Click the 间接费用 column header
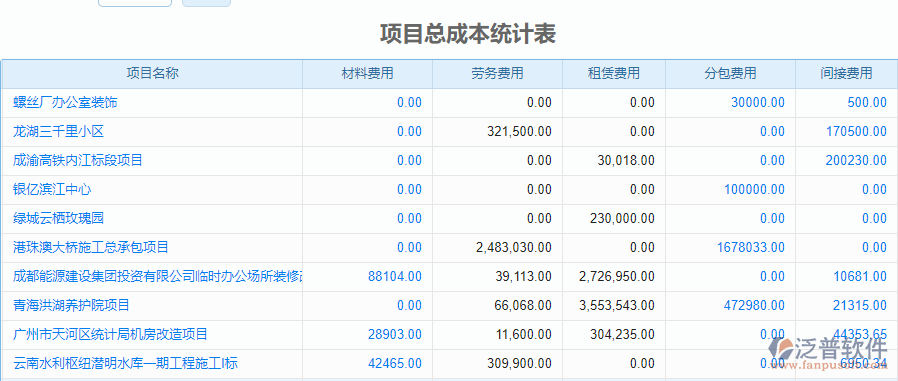The height and width of the screenshot is (381, 898). coord(846,73)
